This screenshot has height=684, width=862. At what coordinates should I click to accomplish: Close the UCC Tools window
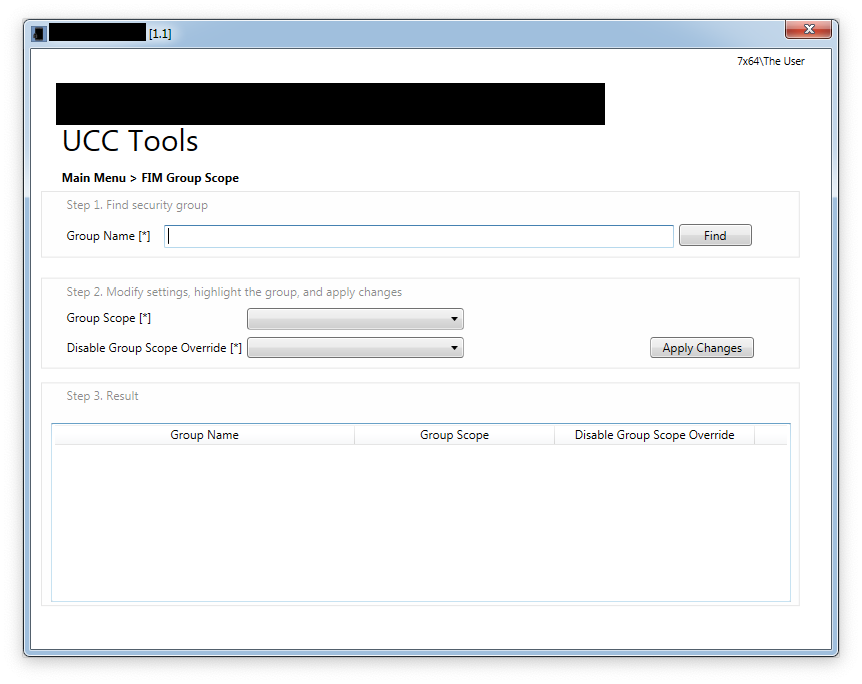coord(808,30)
